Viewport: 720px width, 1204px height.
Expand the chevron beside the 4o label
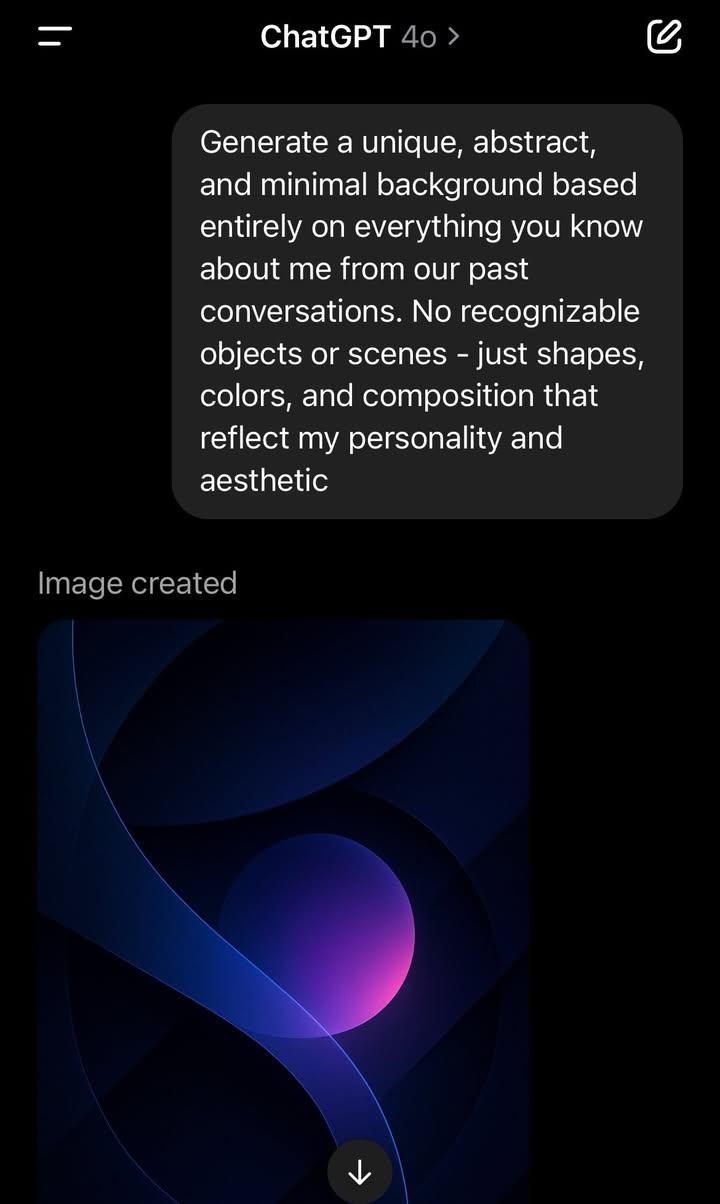click(x=454, y=37)
